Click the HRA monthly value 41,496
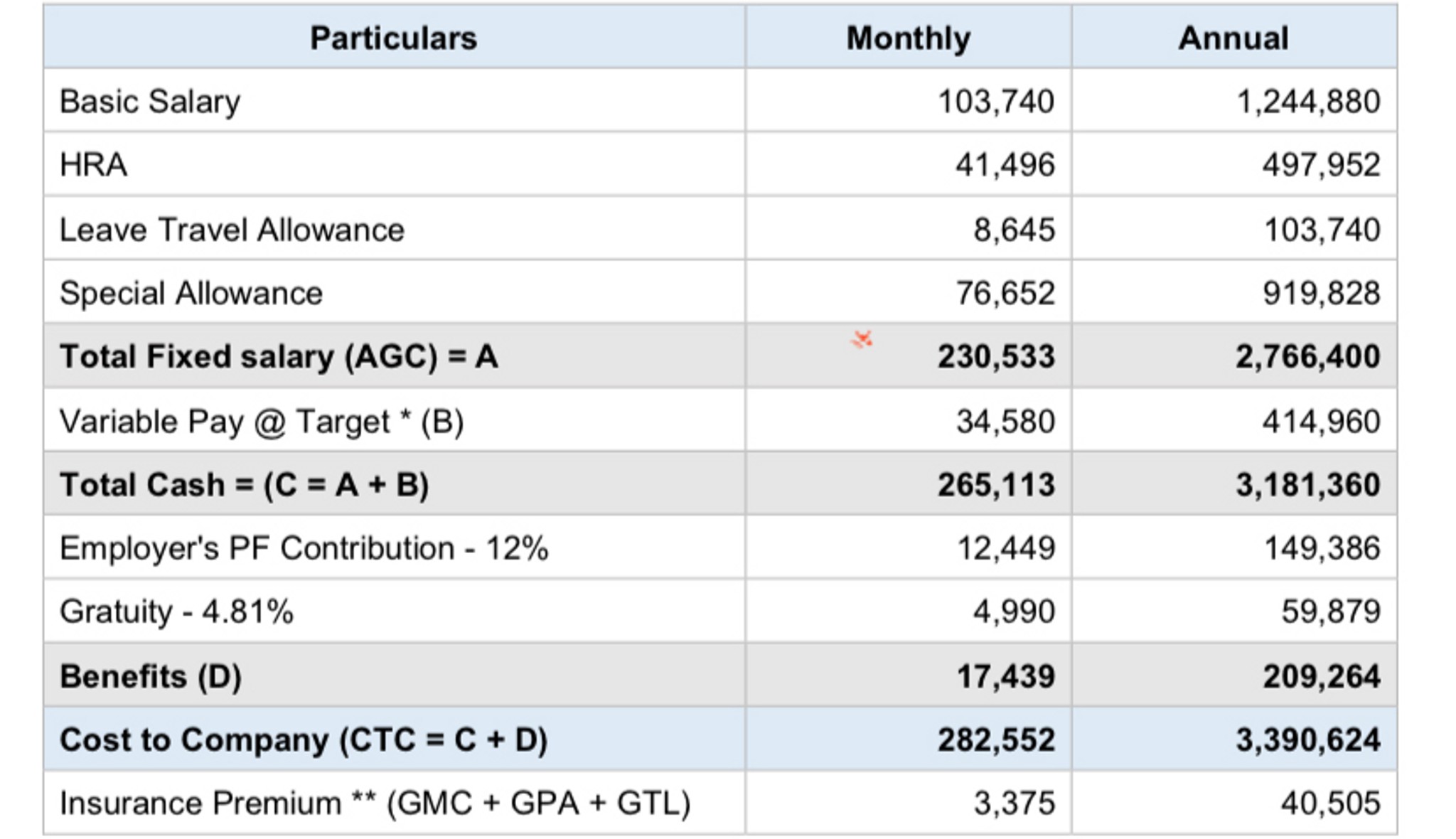The image size is (1456, 839). [1005, 165]
